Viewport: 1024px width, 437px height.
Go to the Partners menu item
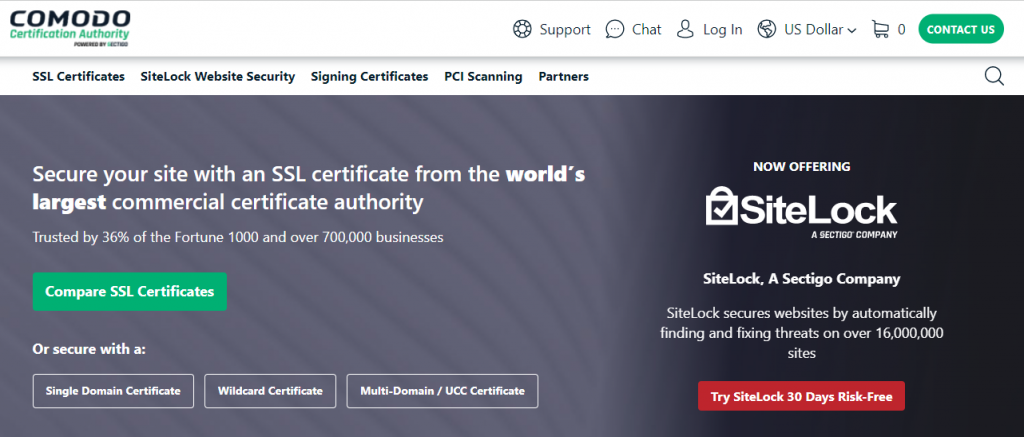tap(563, 76)
